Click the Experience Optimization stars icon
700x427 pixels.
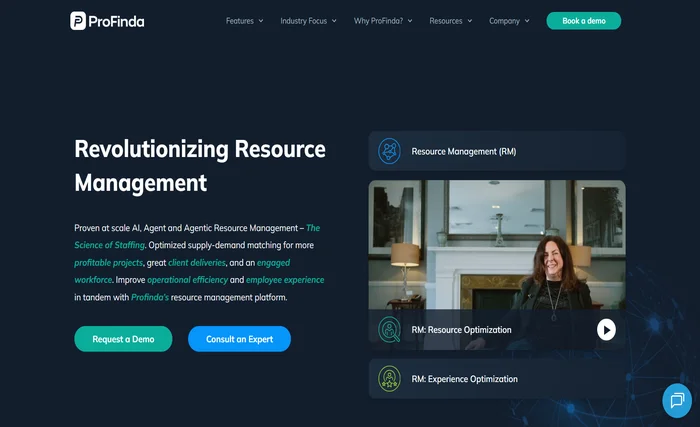pos(389,379)
